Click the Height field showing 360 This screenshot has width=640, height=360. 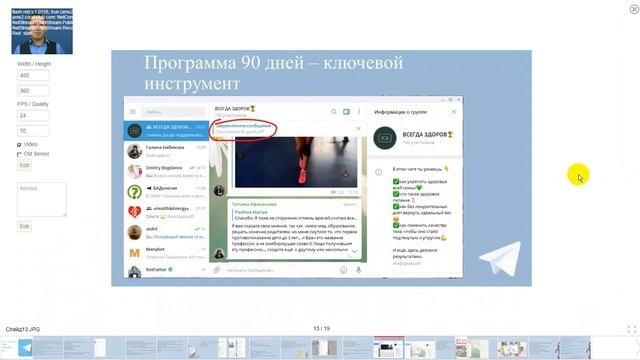point(33,91)
